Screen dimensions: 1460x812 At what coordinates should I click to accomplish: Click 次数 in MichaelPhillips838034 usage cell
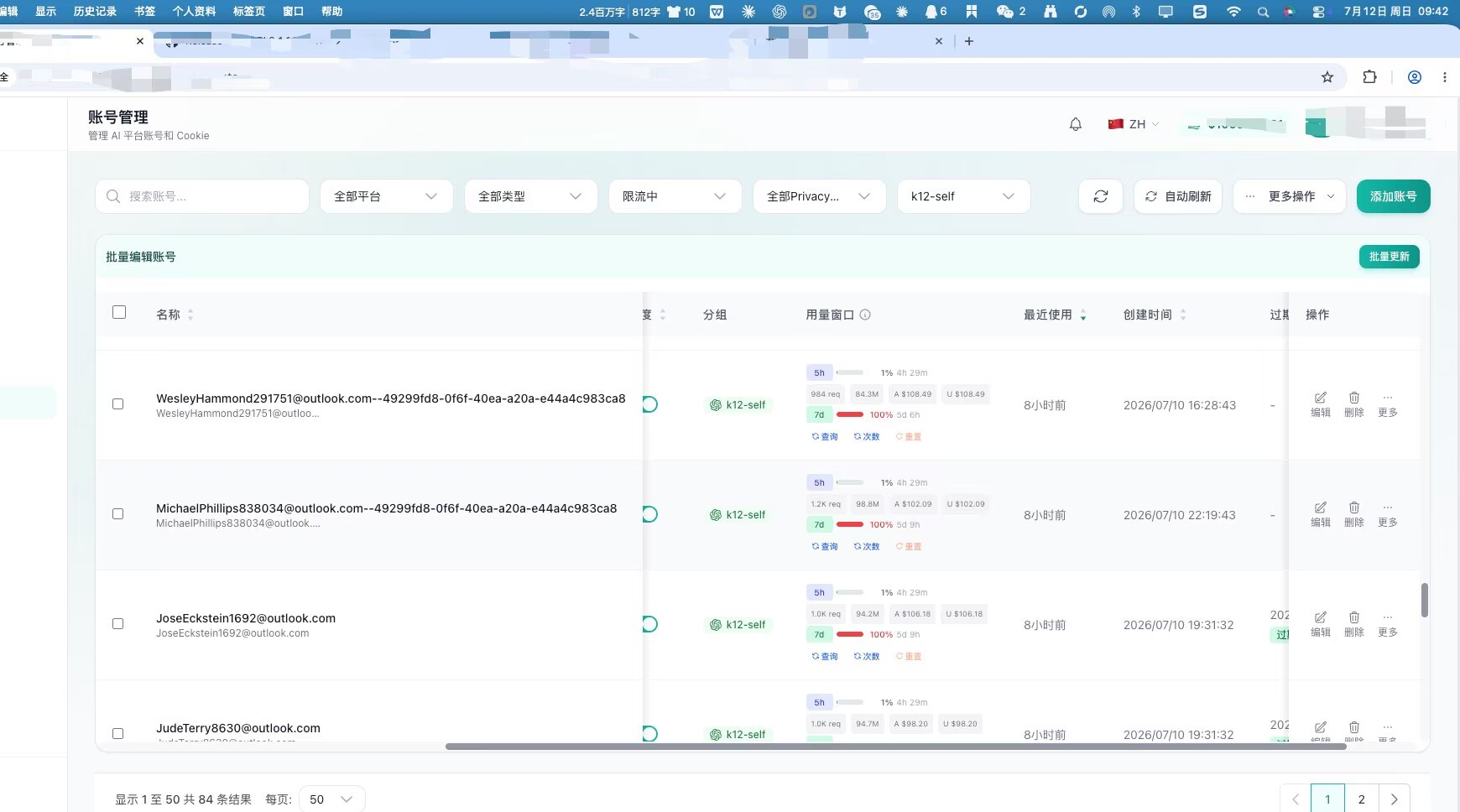pyautogui.click(x=867, y=546)
